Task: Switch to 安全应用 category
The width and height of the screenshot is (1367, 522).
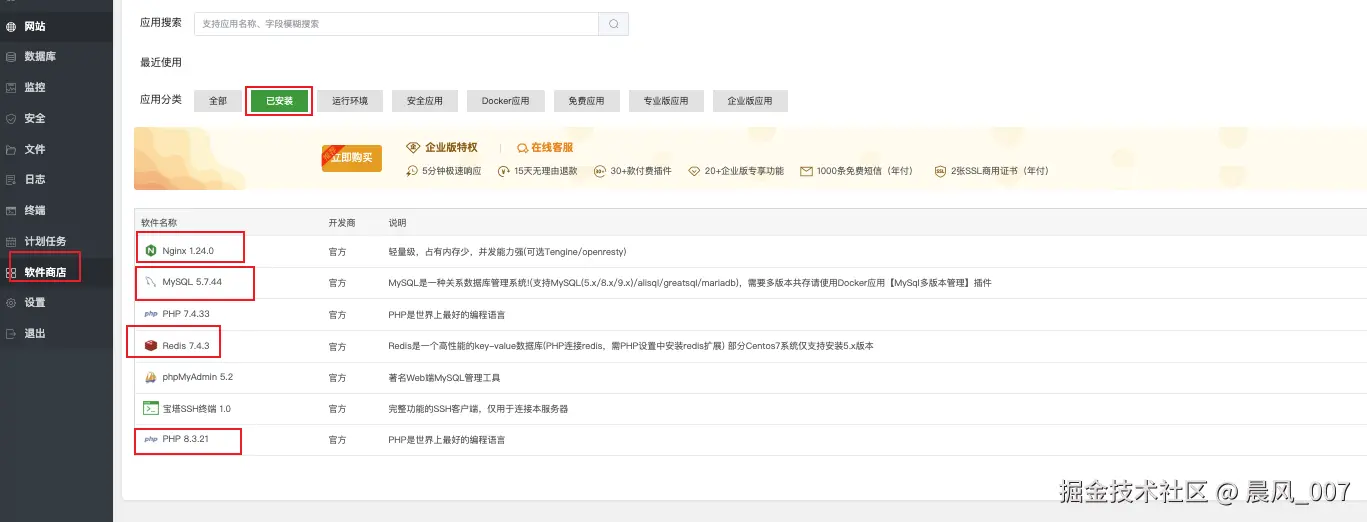Action: [x=424, y=101]
